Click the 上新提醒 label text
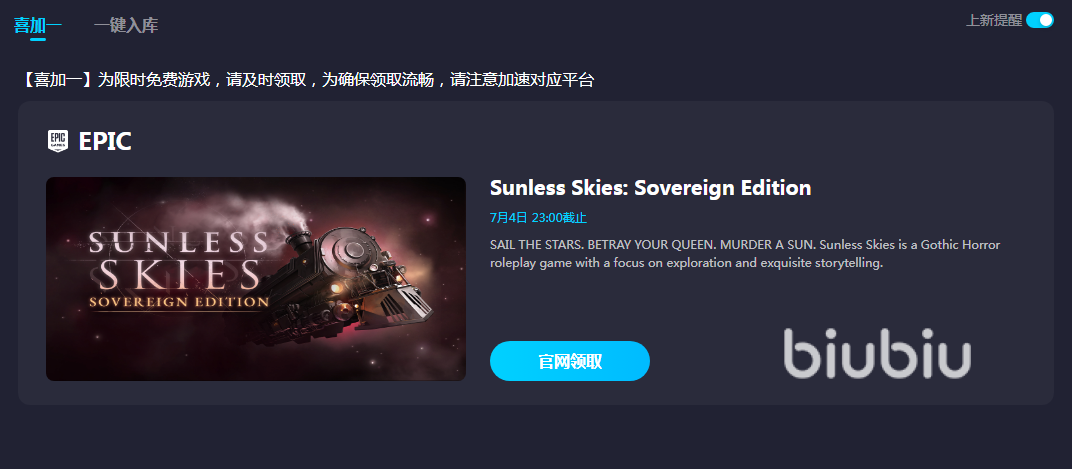Image resolution: width=1072 pixels, height=469 pixels. point(994,21)
